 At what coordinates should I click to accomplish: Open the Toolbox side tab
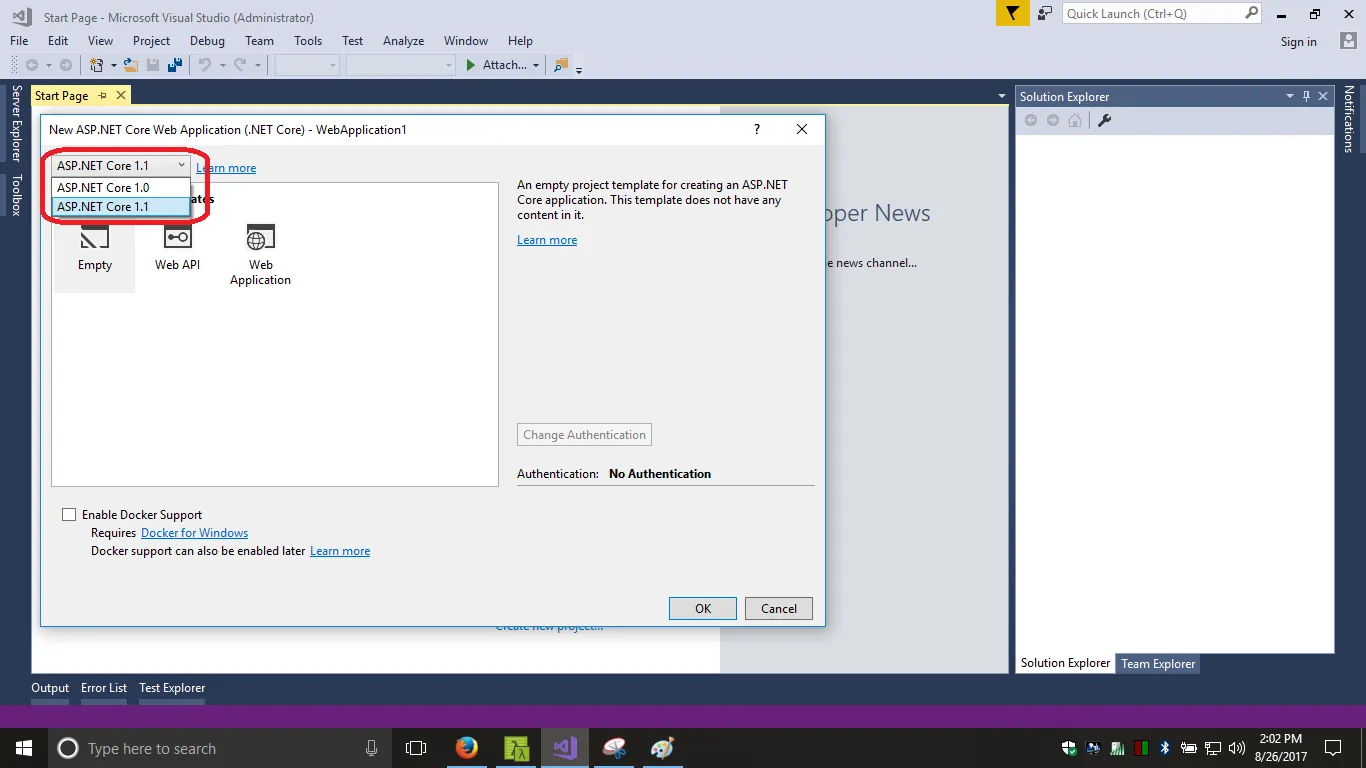[16, 195]
